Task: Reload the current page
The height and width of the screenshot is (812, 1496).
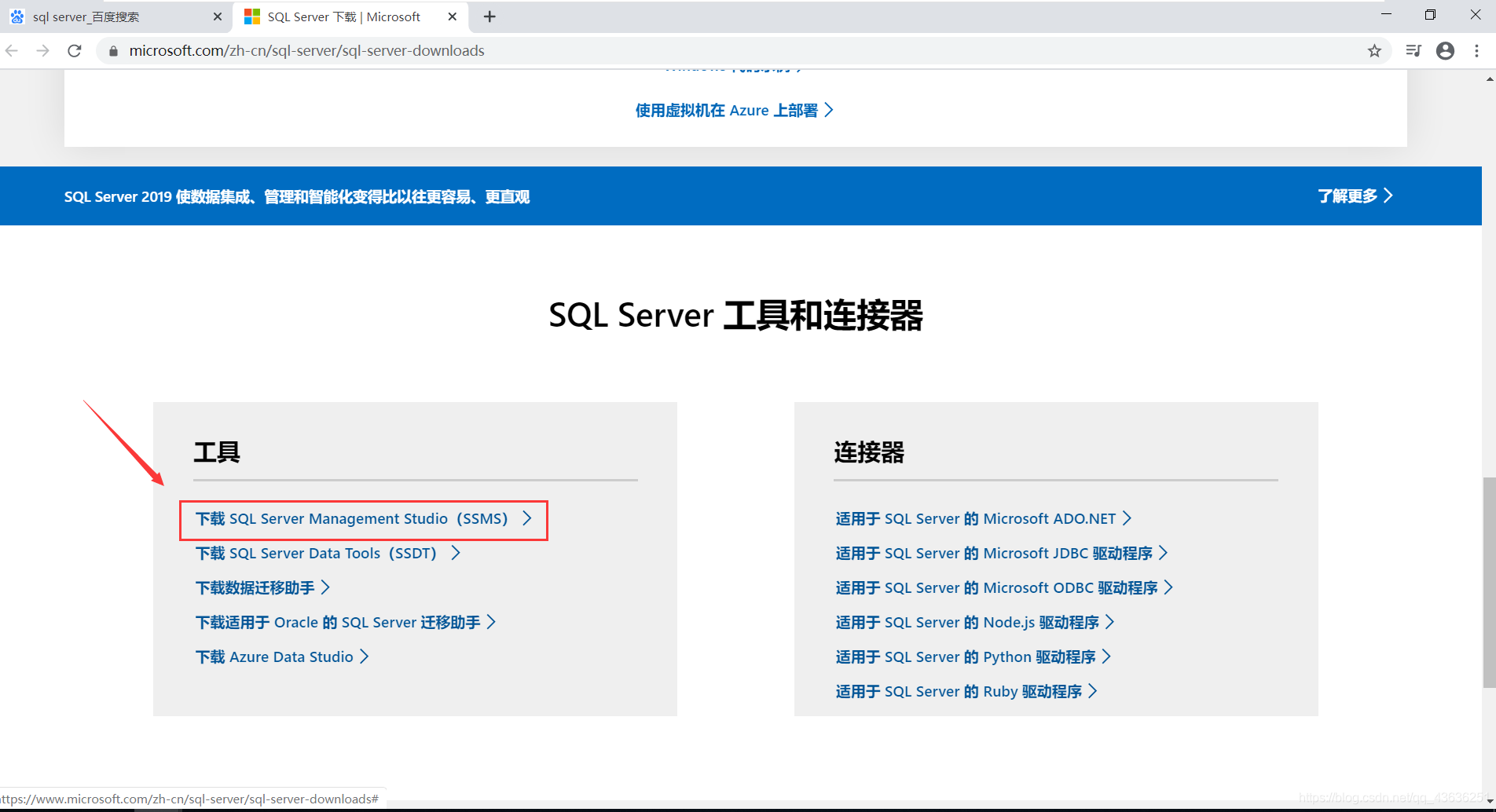Action: click(75, 51)
